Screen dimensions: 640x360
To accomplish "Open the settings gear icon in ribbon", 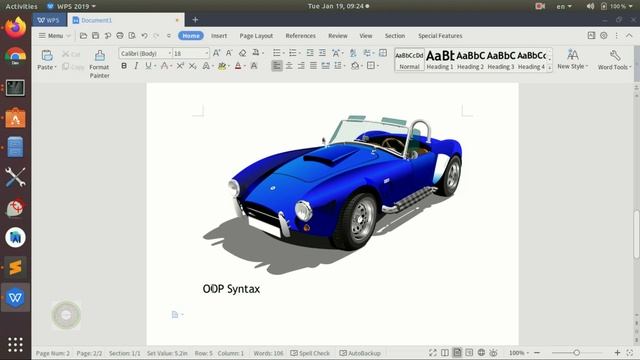I will pyautogui.click(x=604, y=36).
